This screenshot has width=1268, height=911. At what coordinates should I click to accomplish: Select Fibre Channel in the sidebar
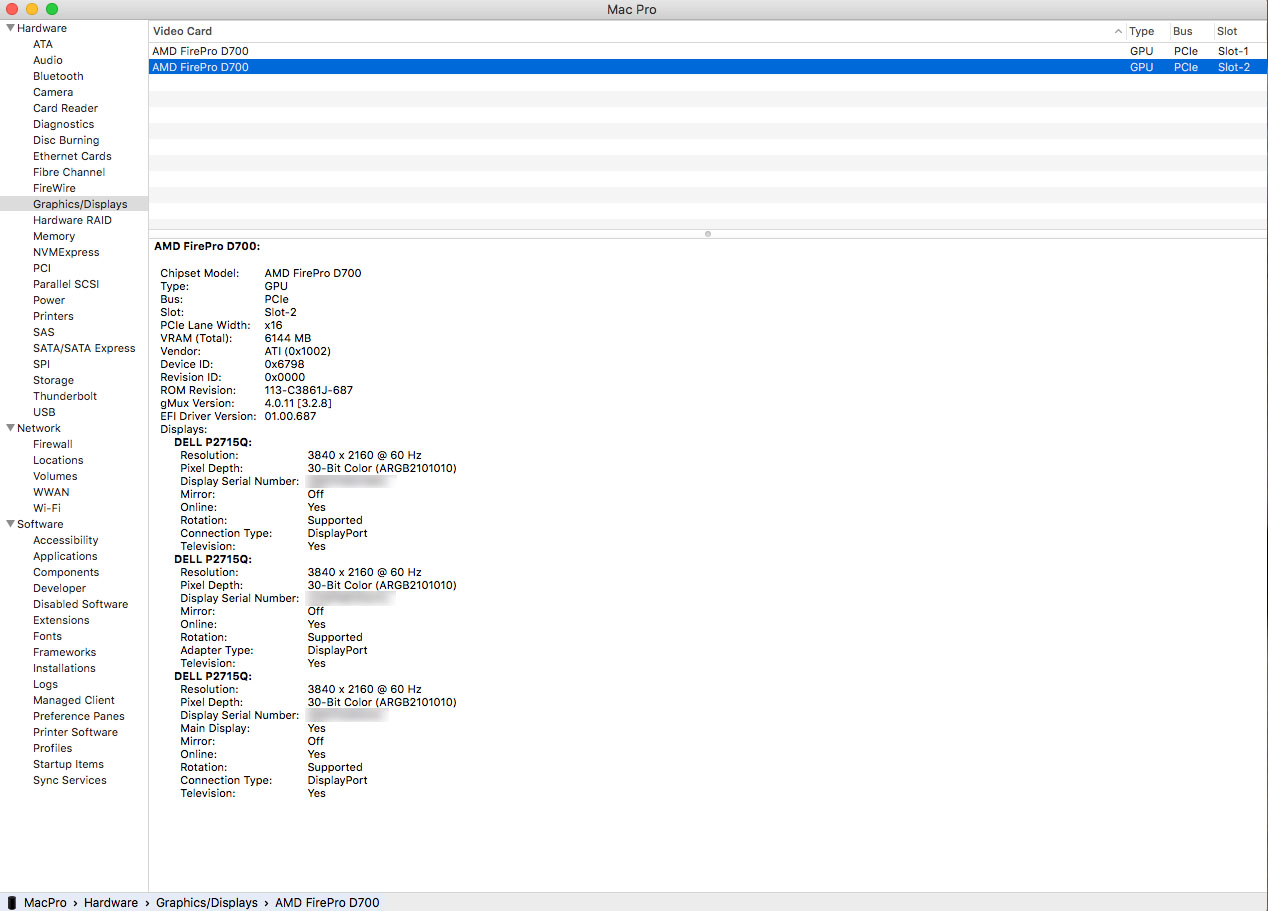pos(69,172)
